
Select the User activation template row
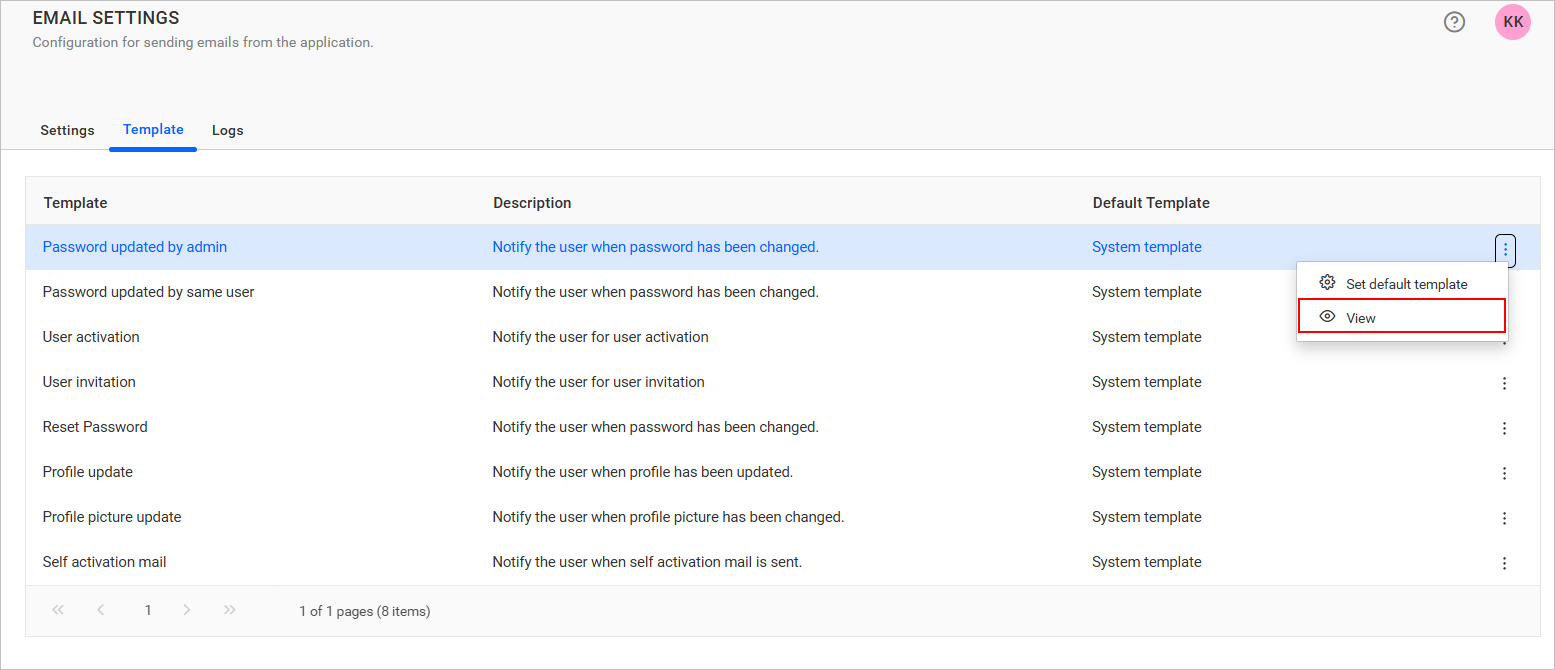click(x=91, y=337)
